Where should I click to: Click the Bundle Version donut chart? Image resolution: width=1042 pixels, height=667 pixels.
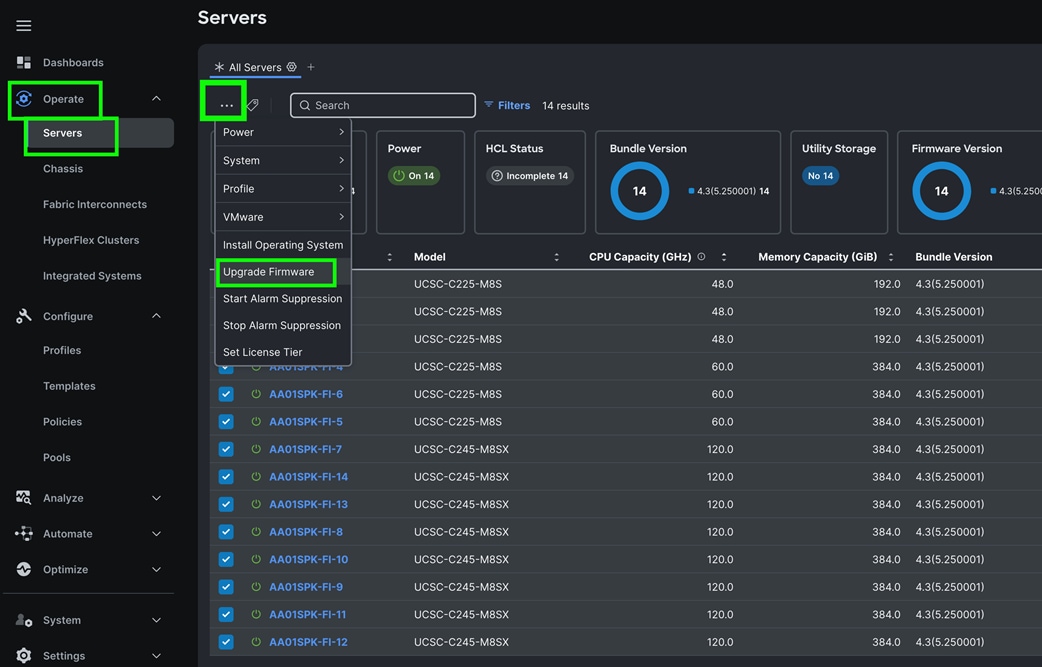click(x=639, y=191)
